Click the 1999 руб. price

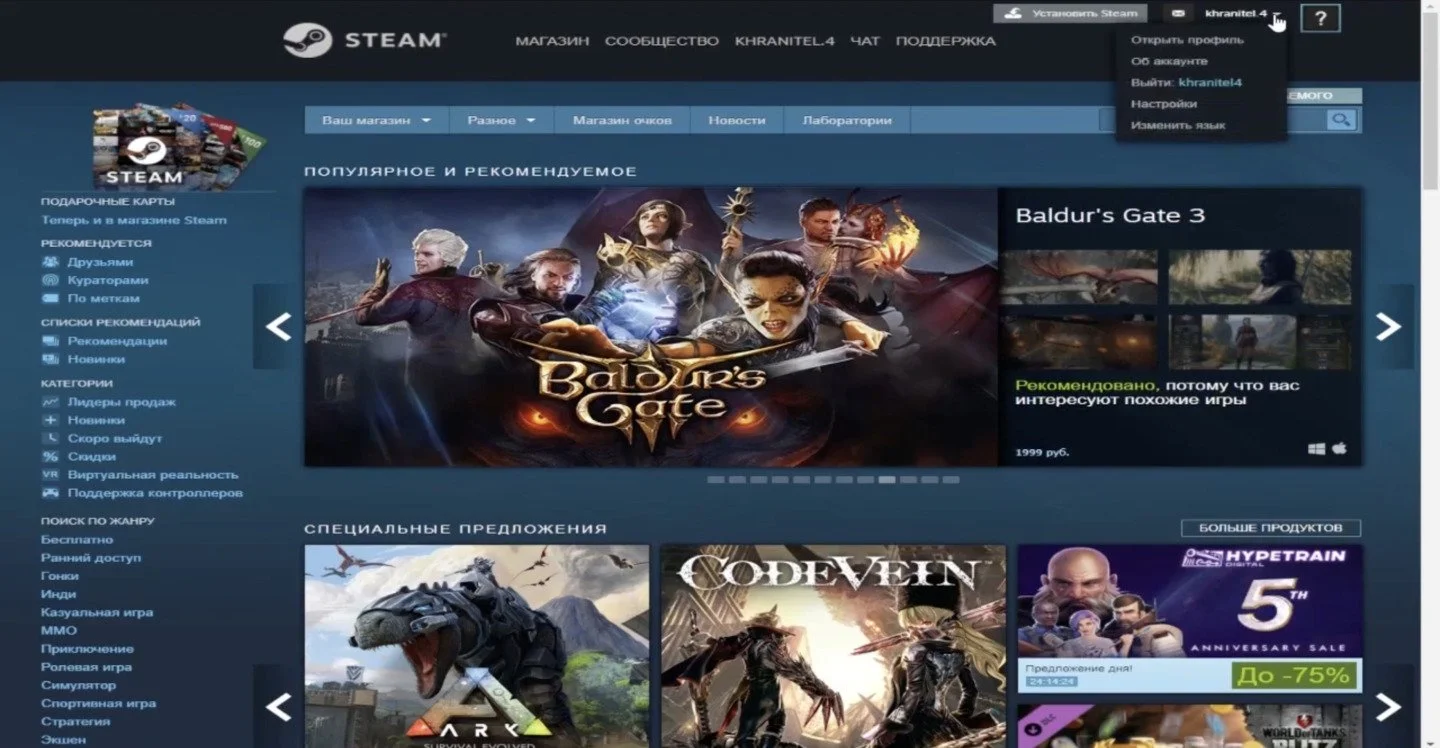pyautogui.click(x=1042, y=452)
